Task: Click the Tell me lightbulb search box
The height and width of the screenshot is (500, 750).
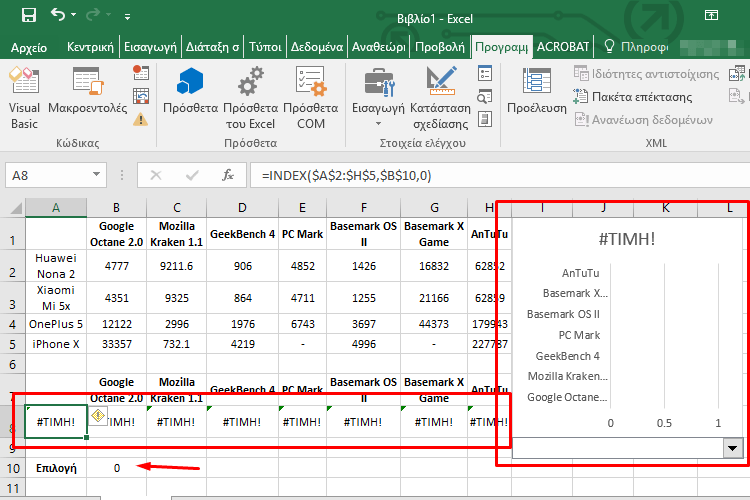Action: click(x=638, y=47)
